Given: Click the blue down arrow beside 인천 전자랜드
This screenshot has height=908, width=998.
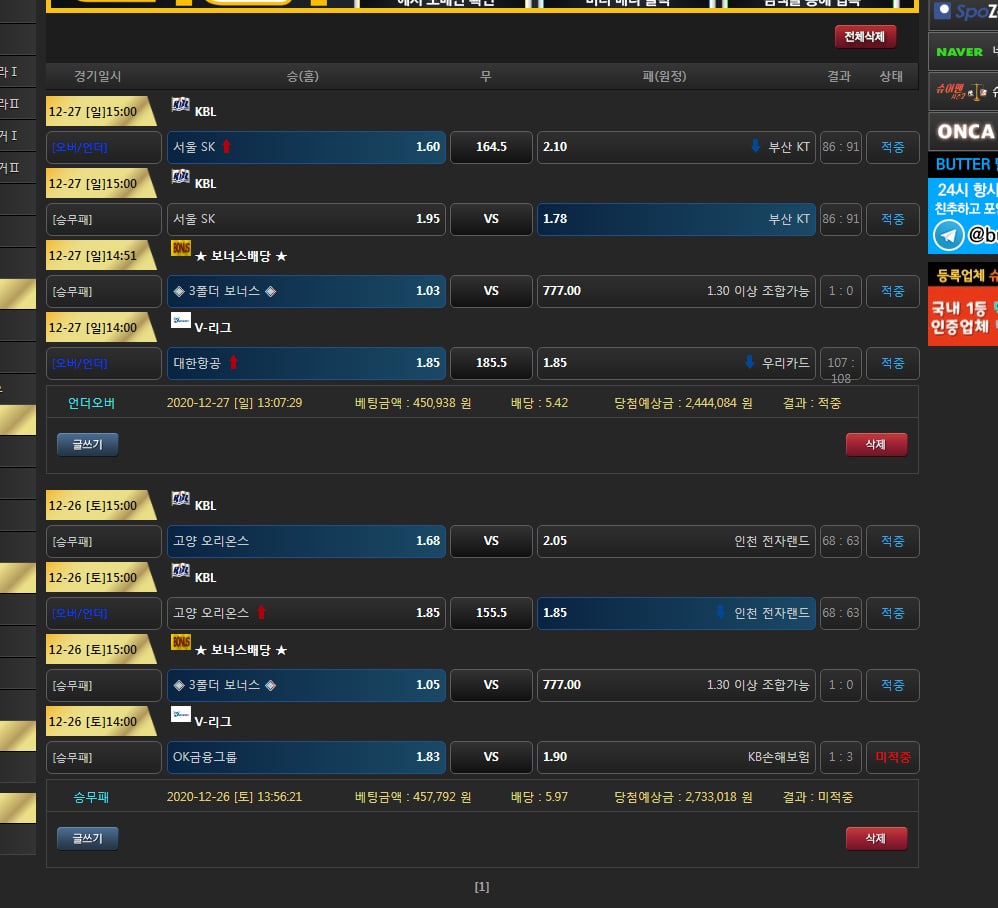Looking at the screenshot, I should click(x=721, y=613).
